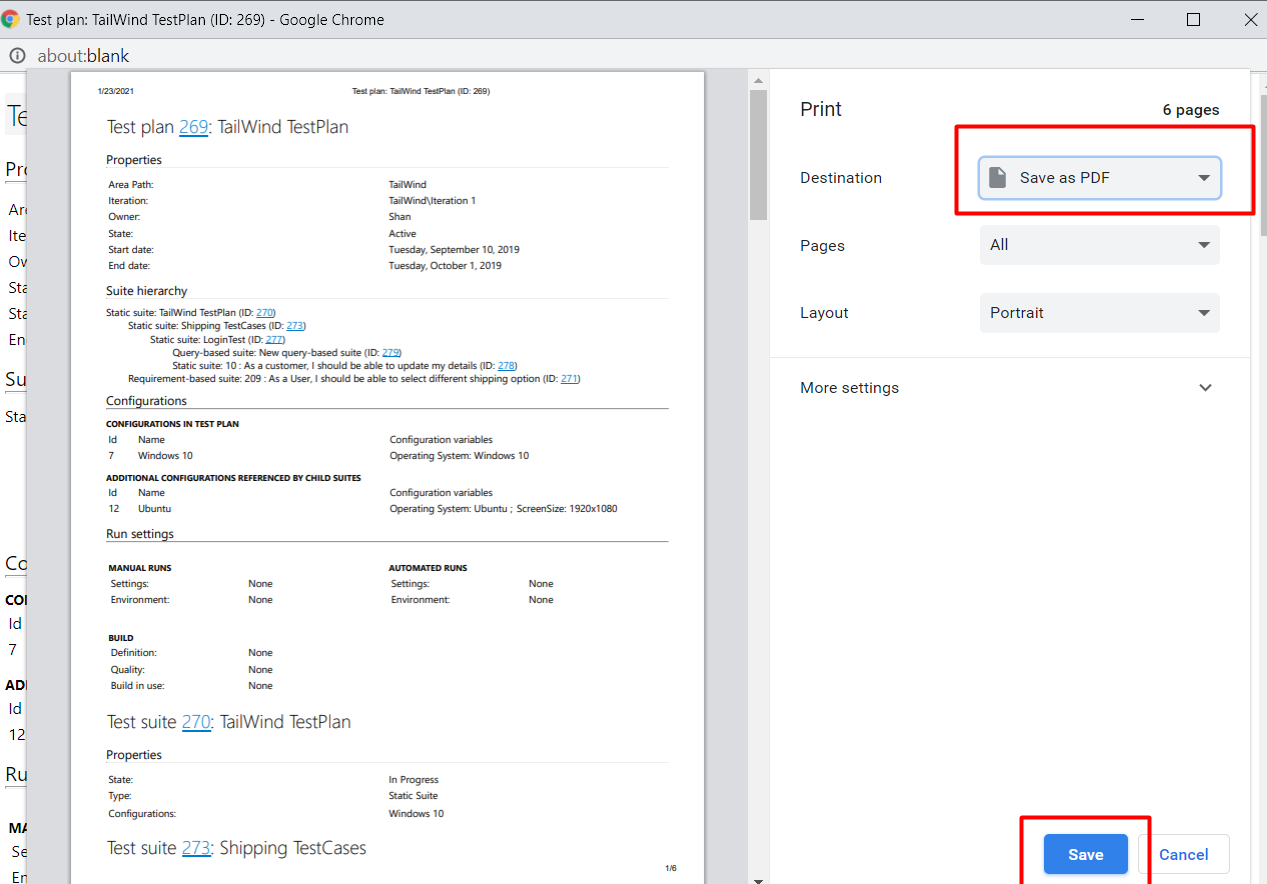
Task: Click the Chrome logo in the title bar
Action: click(11, 19)
